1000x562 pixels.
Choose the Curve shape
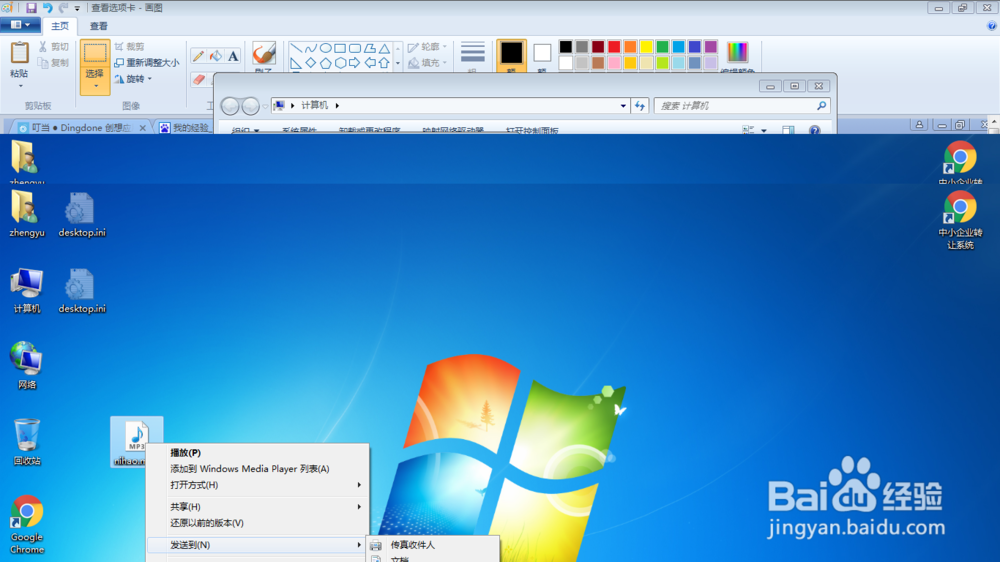point(311,48)
